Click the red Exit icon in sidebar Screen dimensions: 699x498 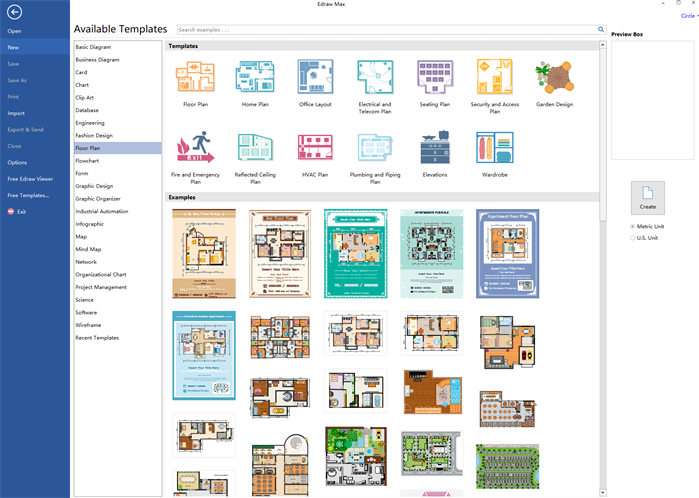11,211
